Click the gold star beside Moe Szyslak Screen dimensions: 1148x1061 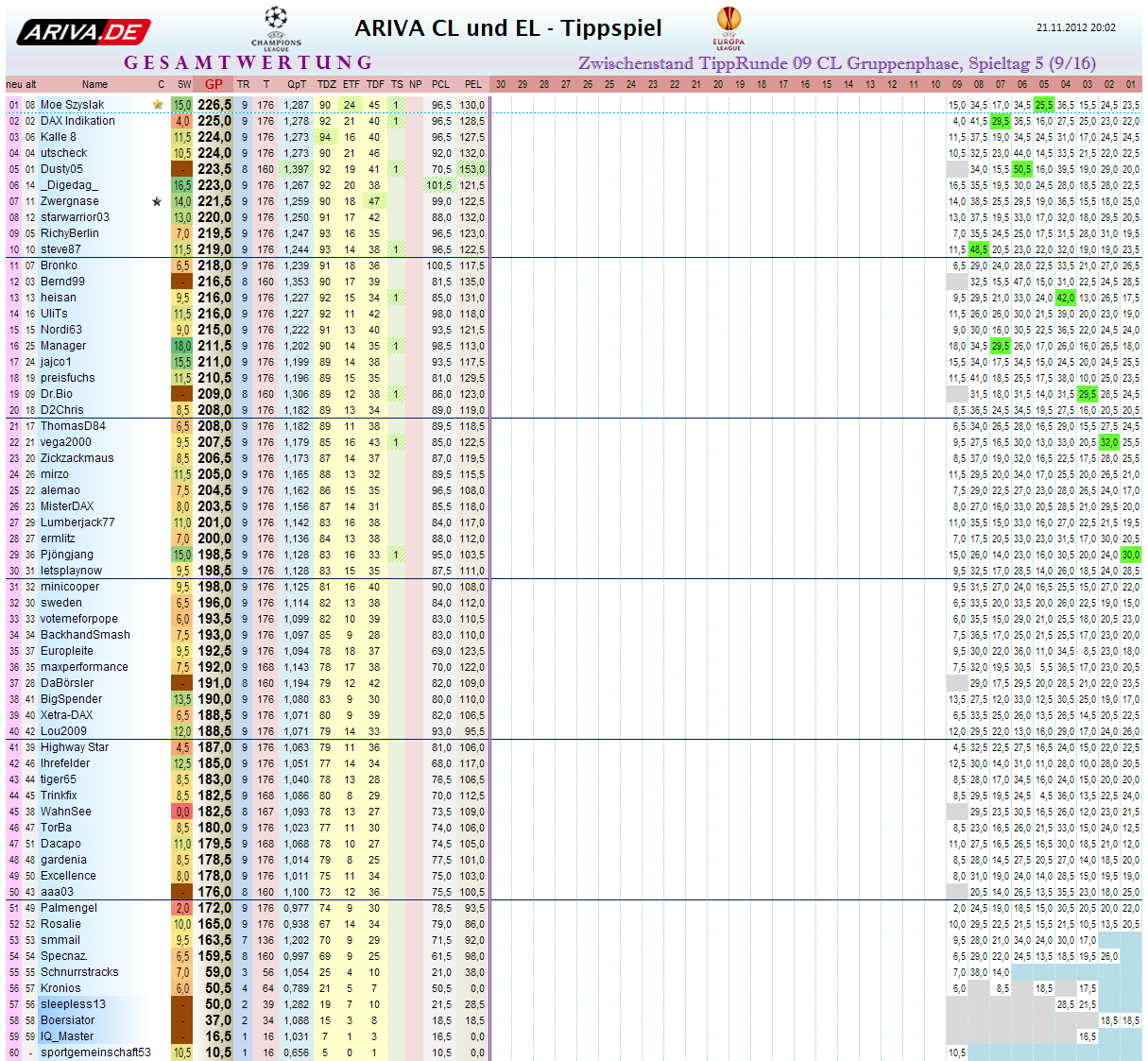(158, 105)
